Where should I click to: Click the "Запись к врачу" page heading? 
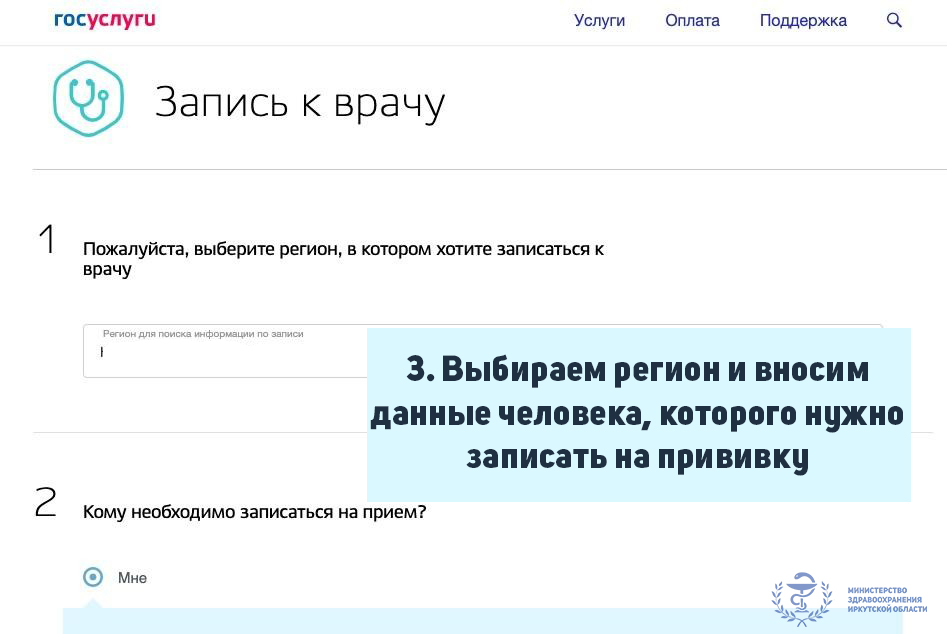(x=299, y=102)
